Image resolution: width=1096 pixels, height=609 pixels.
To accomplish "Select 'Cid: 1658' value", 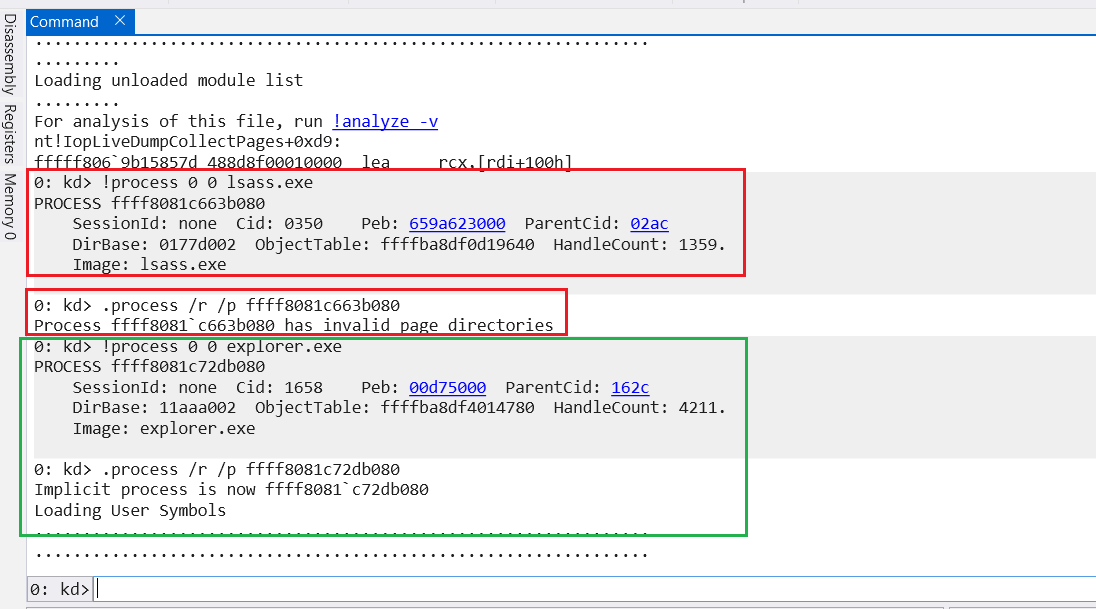I will click(280, 387).
